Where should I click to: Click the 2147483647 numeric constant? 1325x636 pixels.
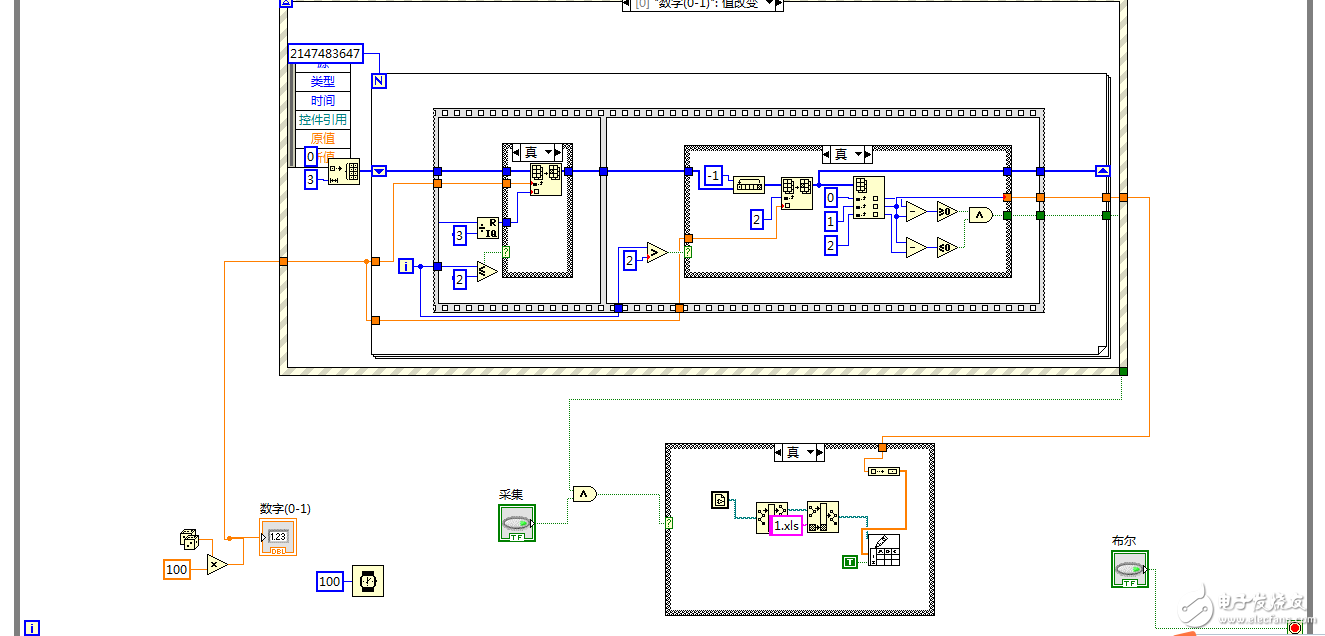324,53
